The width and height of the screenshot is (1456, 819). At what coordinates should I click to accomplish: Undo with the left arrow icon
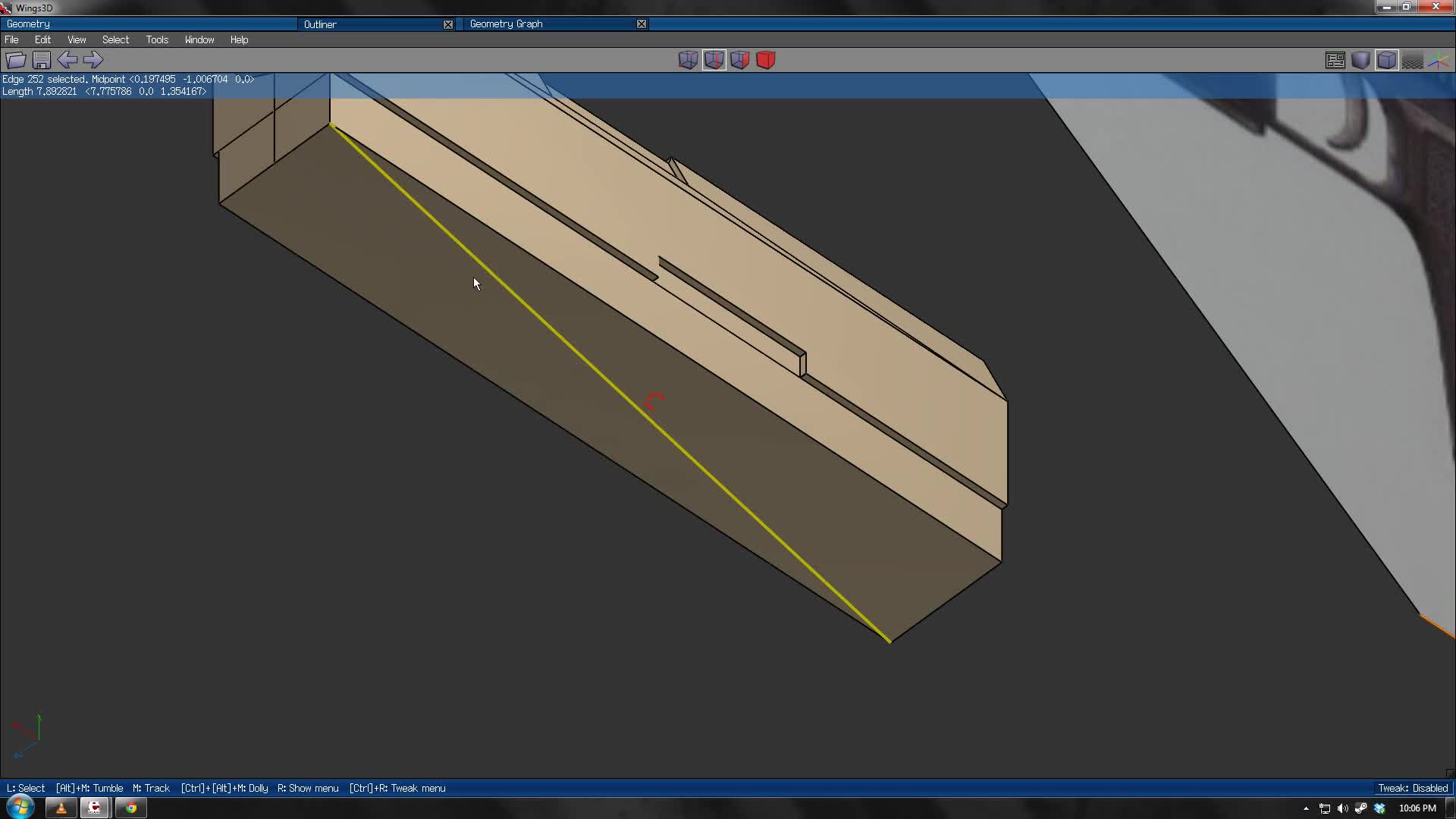(x=67, y=60)
